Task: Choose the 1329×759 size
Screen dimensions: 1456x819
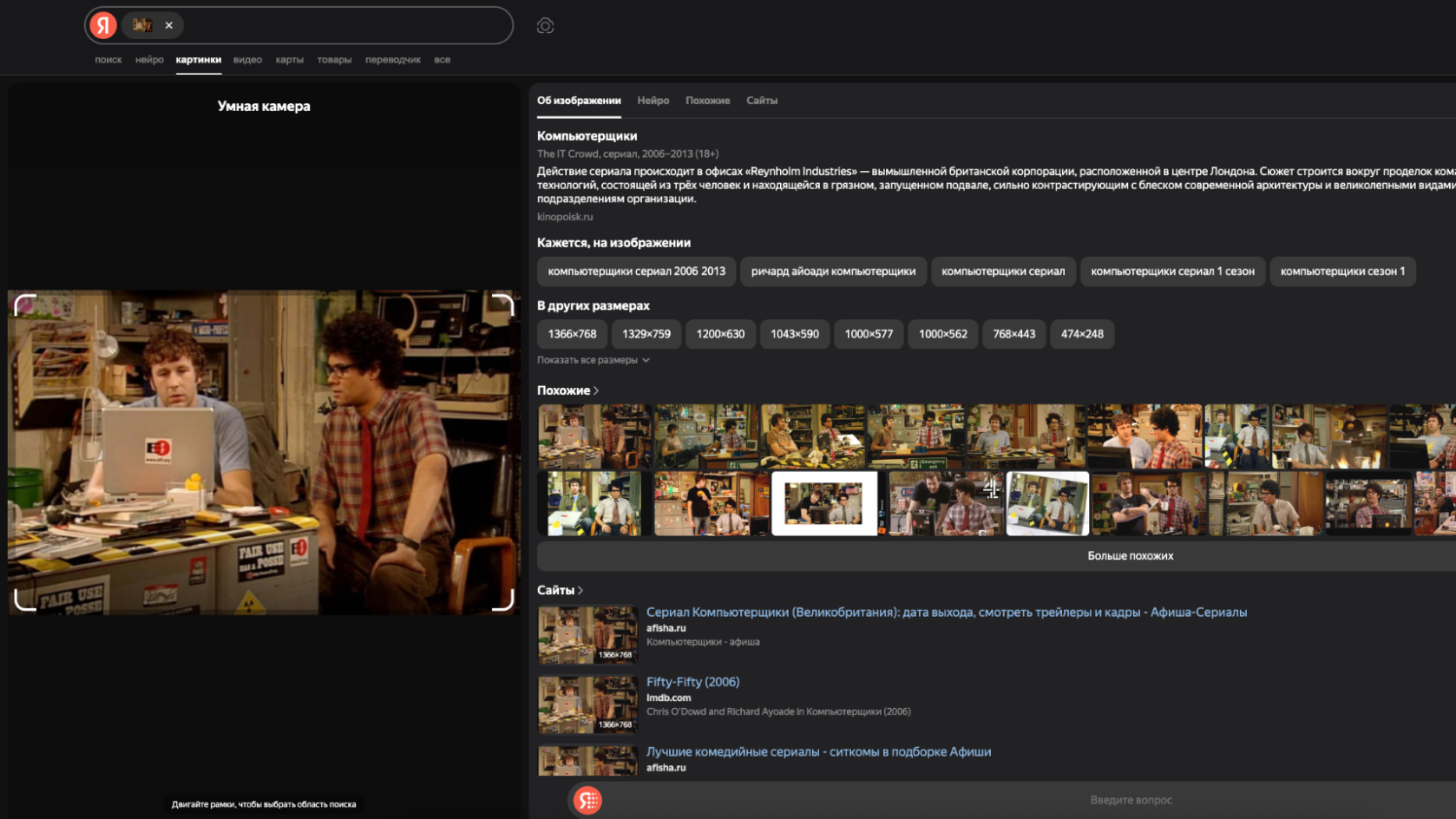Action: pyautogui.click(x=646, y=334)
